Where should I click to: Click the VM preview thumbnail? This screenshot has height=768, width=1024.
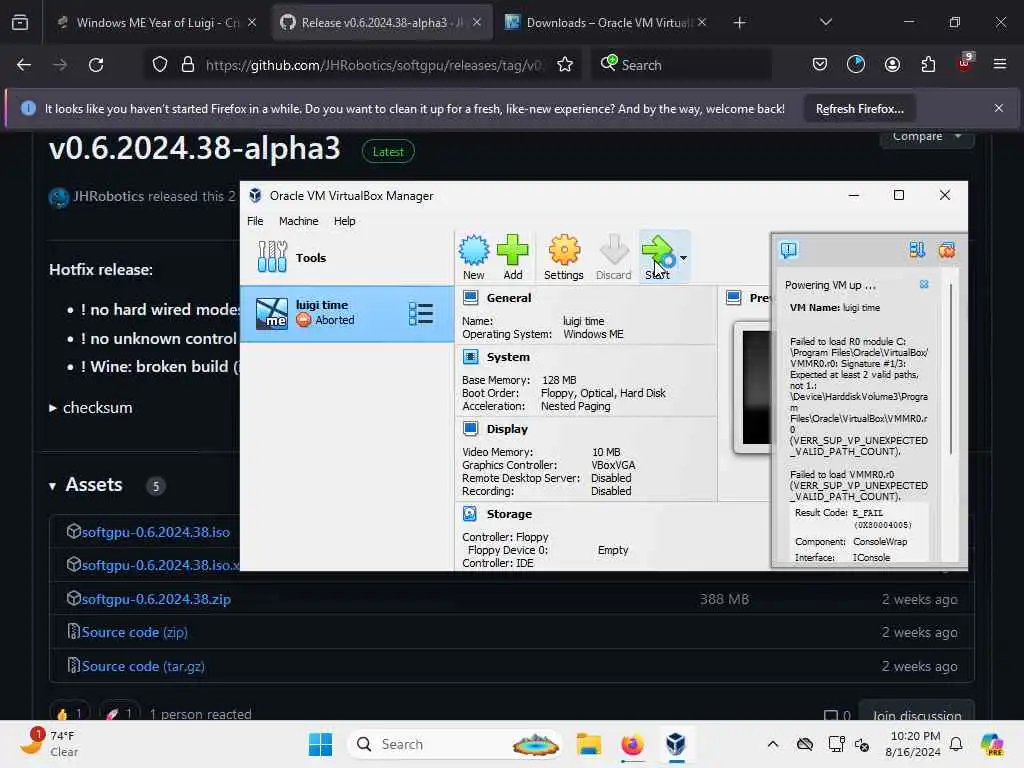coord(752,387)
